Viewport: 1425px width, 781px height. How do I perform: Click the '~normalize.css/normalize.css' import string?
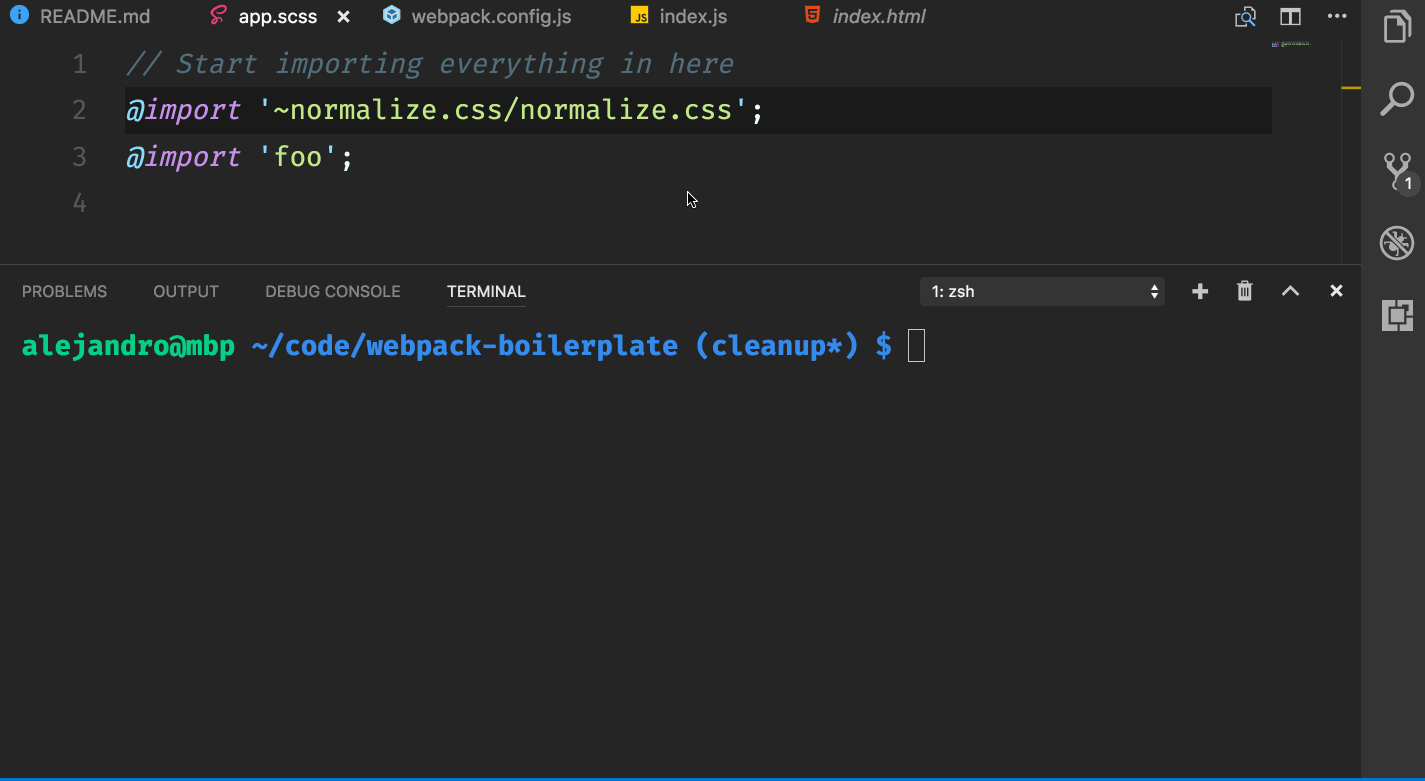tap(502, 110)
